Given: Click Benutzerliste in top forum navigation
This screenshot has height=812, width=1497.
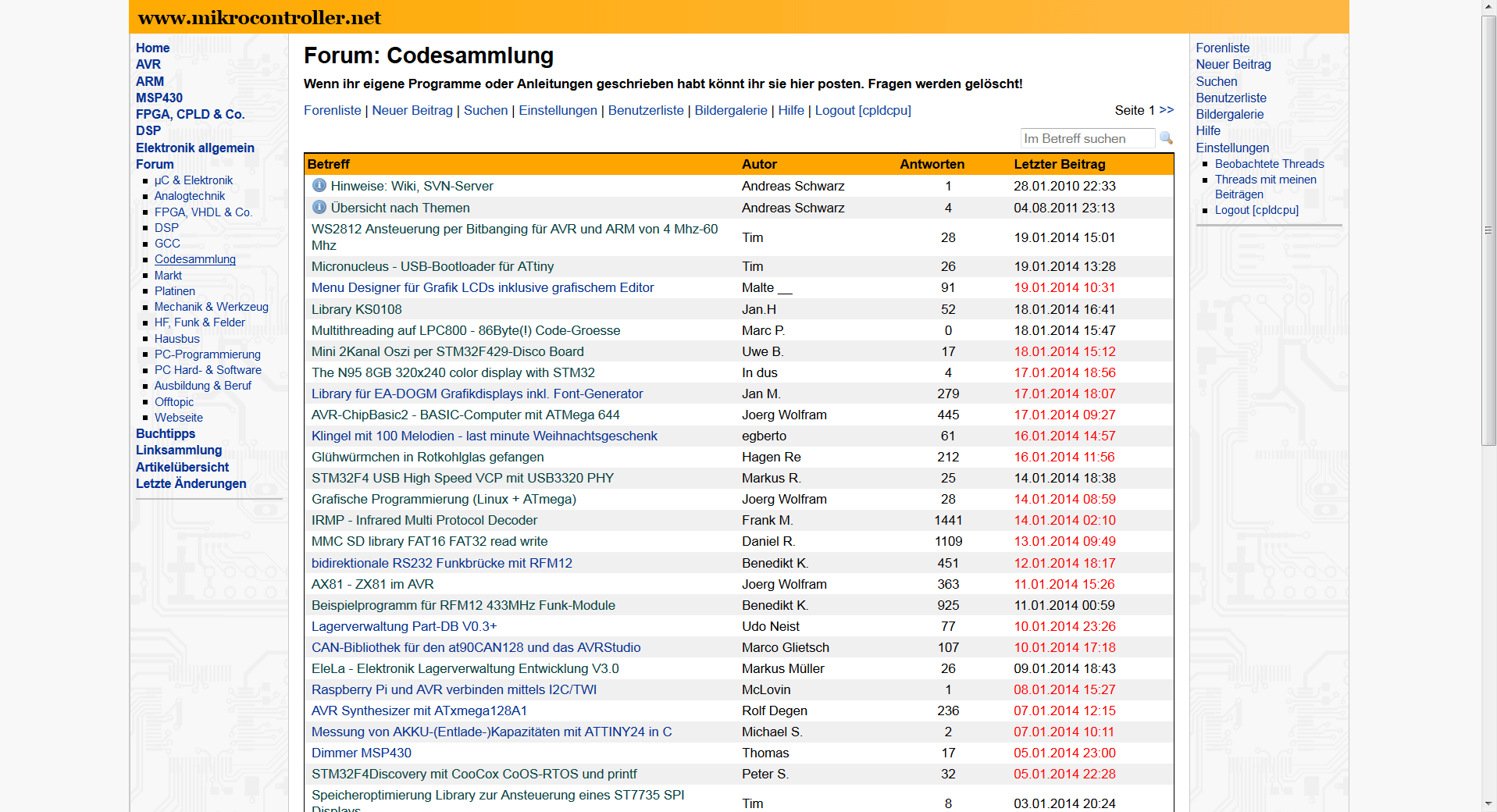Looking at the screenshot, I should 646,110.
